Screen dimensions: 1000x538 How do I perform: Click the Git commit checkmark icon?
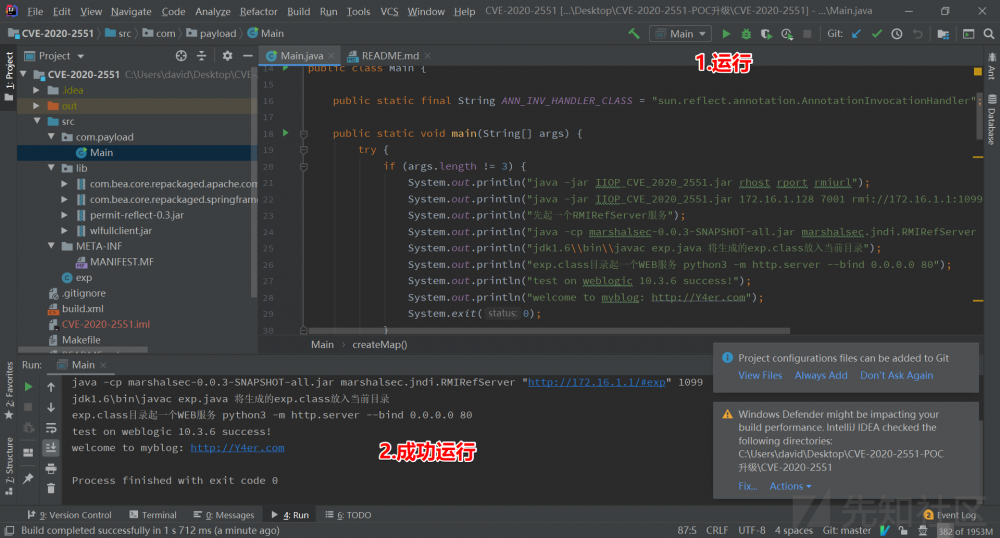[877, 34]
